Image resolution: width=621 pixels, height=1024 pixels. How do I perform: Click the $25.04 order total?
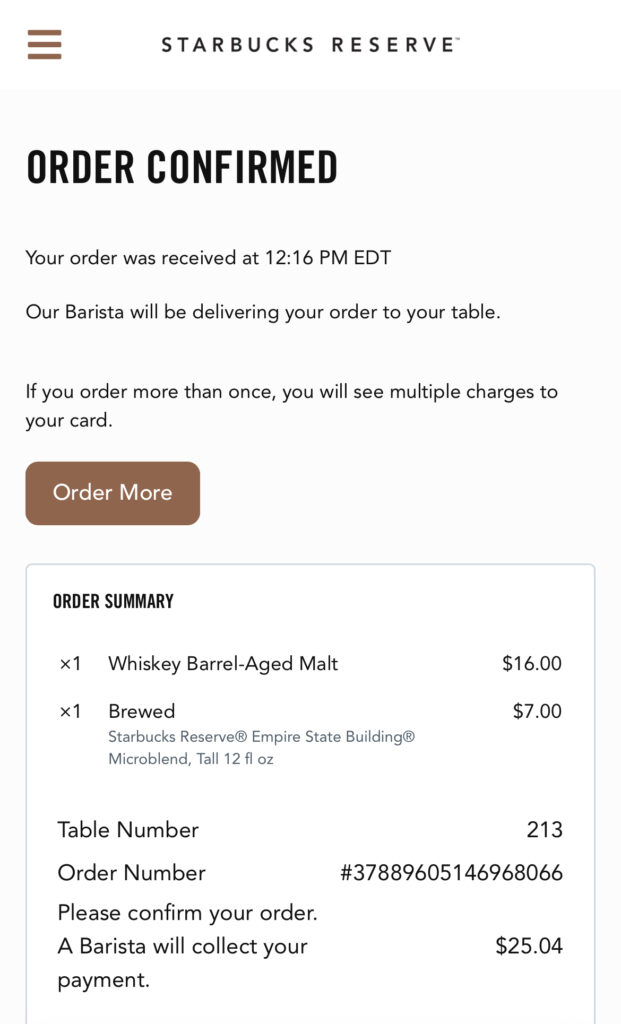[529, 946]
